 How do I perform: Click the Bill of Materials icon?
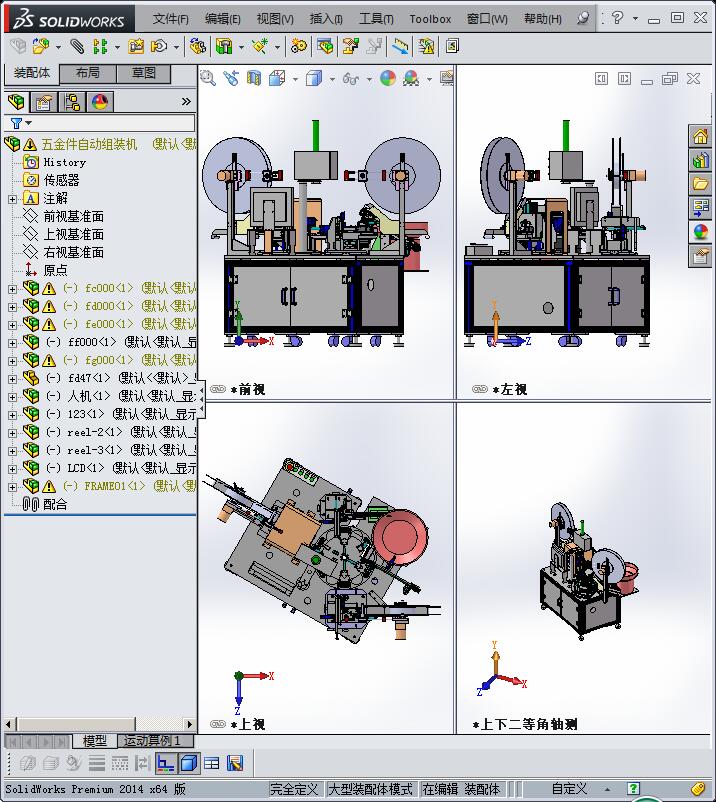325,47
